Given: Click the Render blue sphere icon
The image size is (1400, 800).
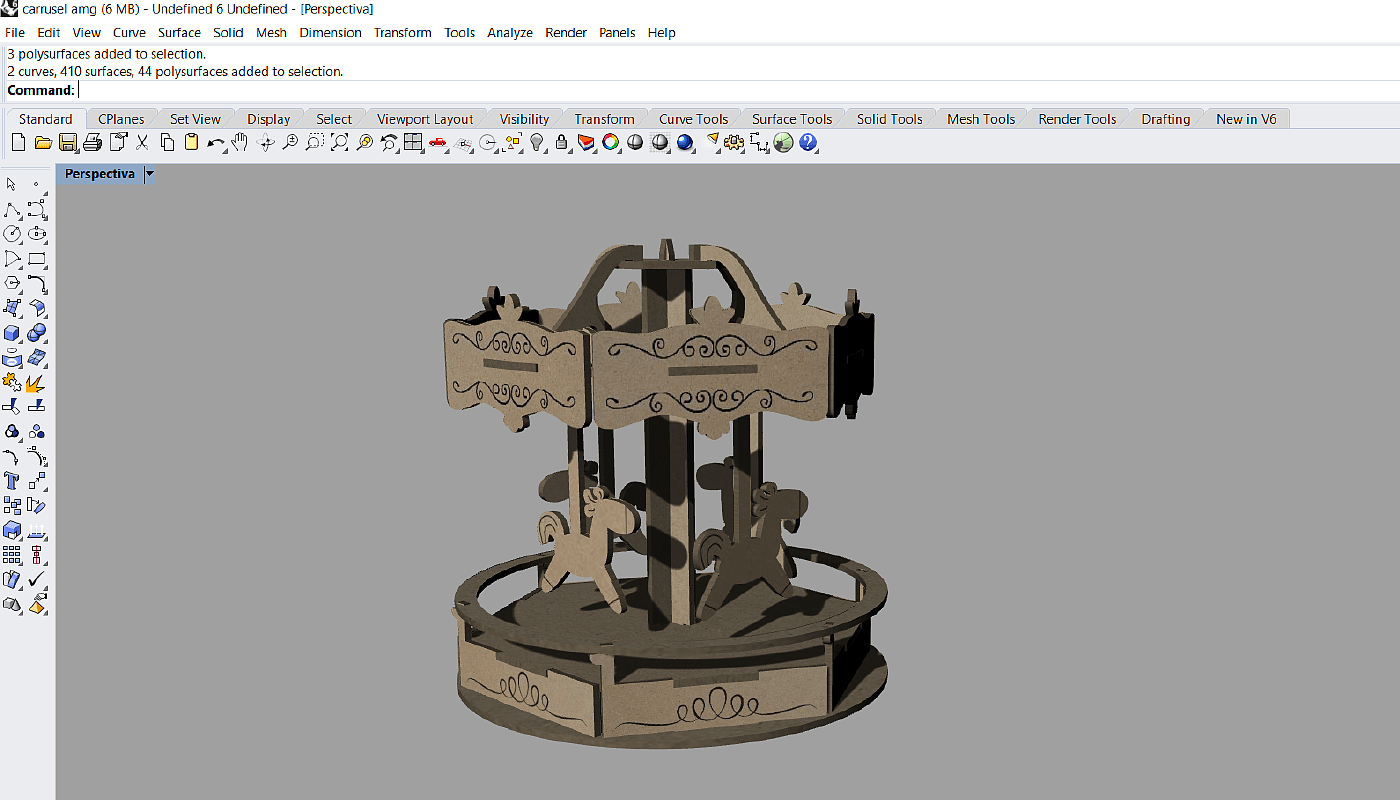Looking at the screenshot, I should coord(685,143).
